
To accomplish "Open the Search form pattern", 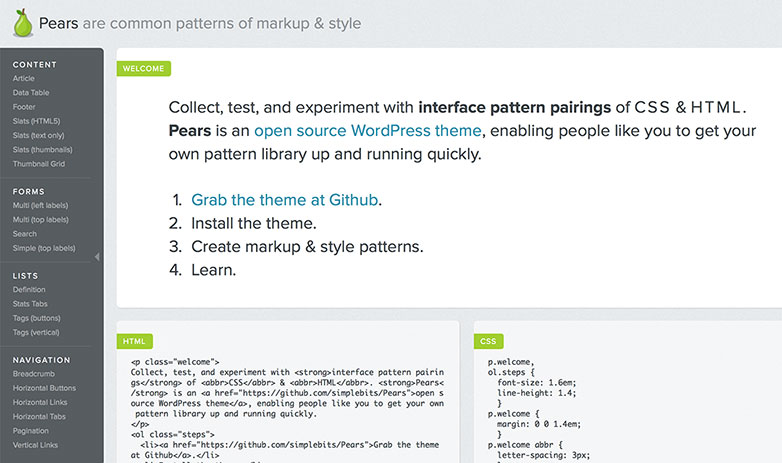I will coord(24,234).
